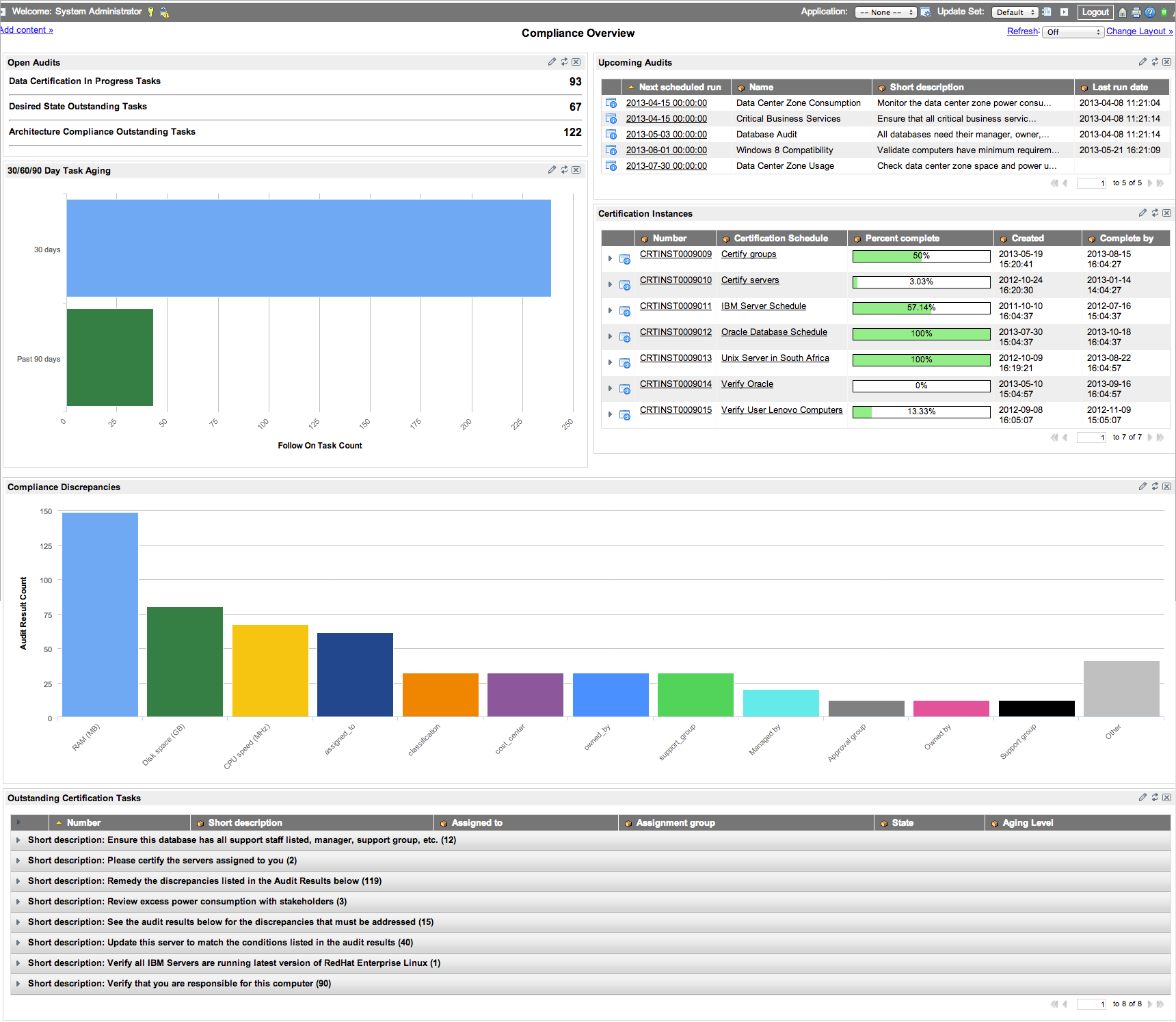Image resolution: width=1176 pixels, height=1022 pixels.
Task: Toggle the navigation pane arrow at top-left
Action: [x=3, y=12]
